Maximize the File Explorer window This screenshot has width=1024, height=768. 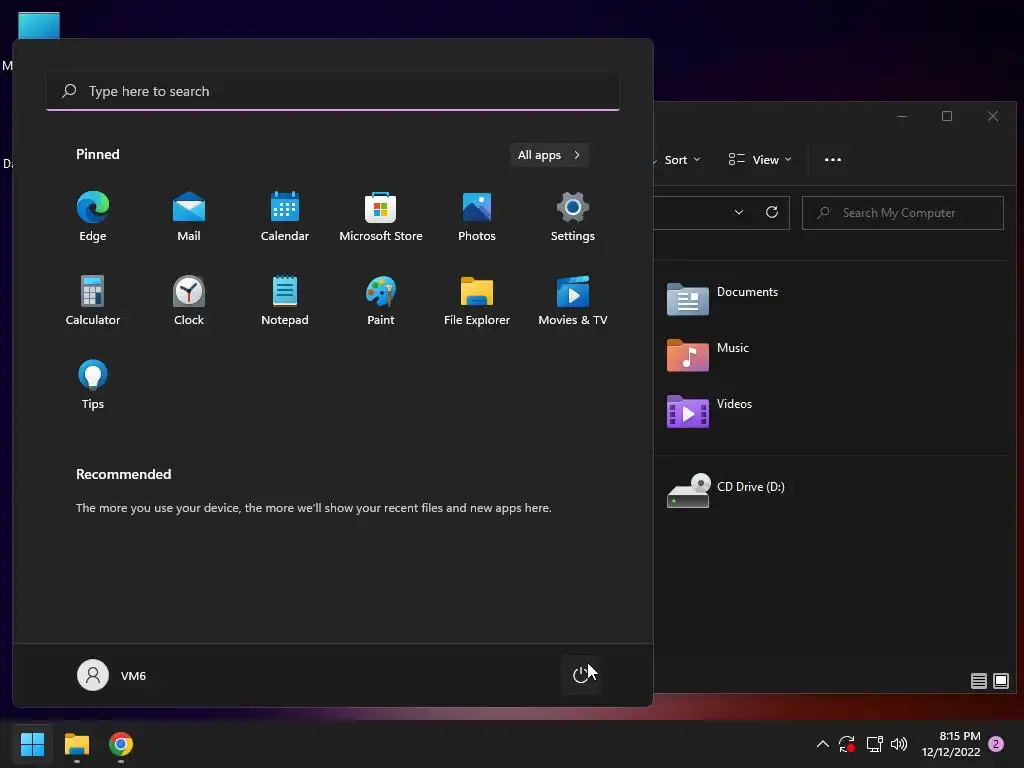pos(947,116)
